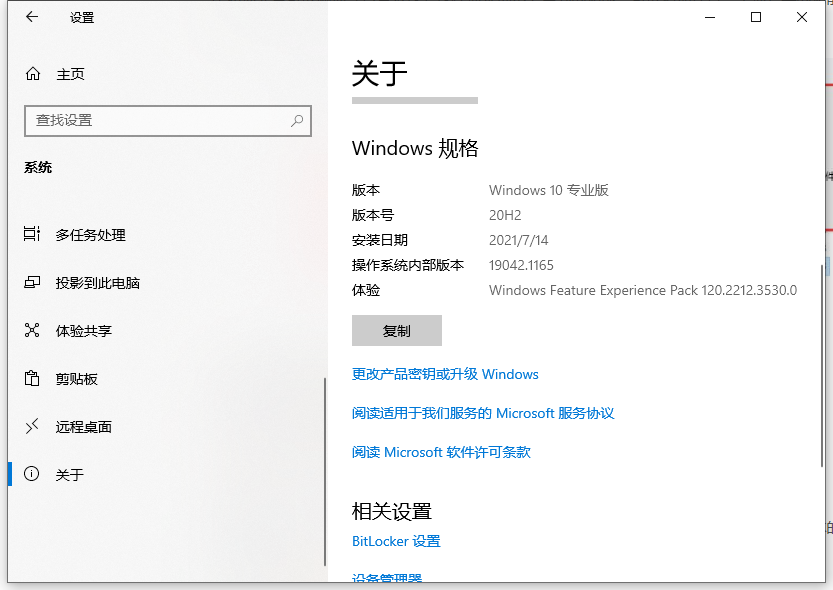Open 阅读 Microsoft 软件许可条款
833x590 pixels.
pos(440,452)
